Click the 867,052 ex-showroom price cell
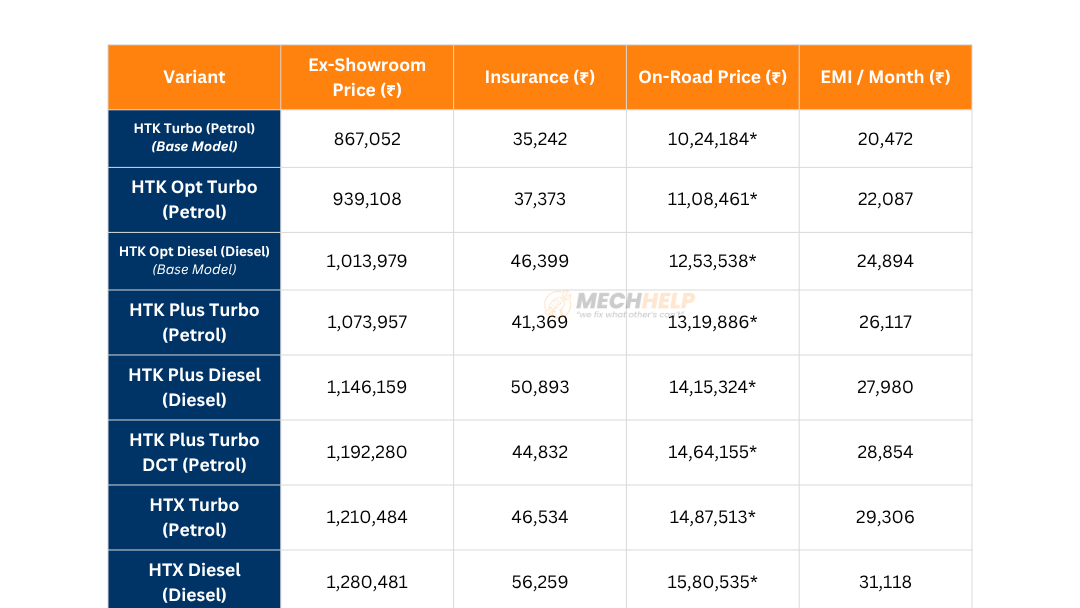This screenshot has height=608, width=1080. 366,138
